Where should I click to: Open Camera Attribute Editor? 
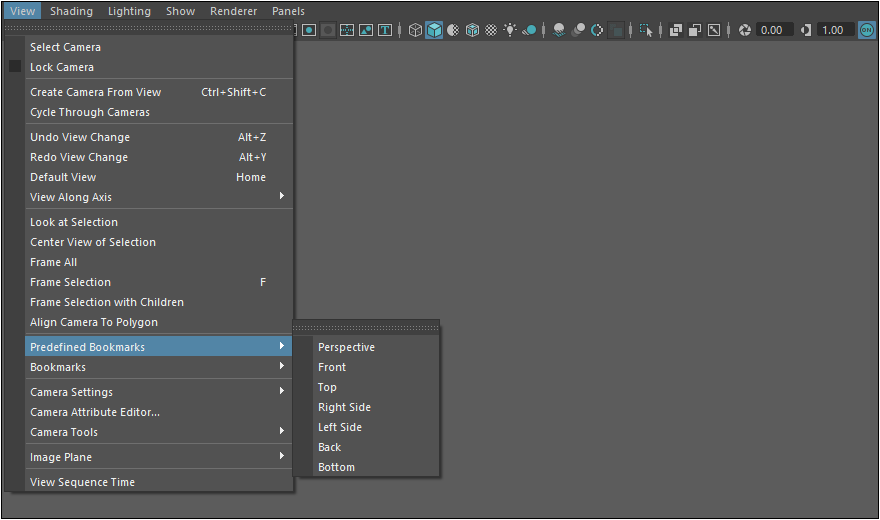[95, 412]
